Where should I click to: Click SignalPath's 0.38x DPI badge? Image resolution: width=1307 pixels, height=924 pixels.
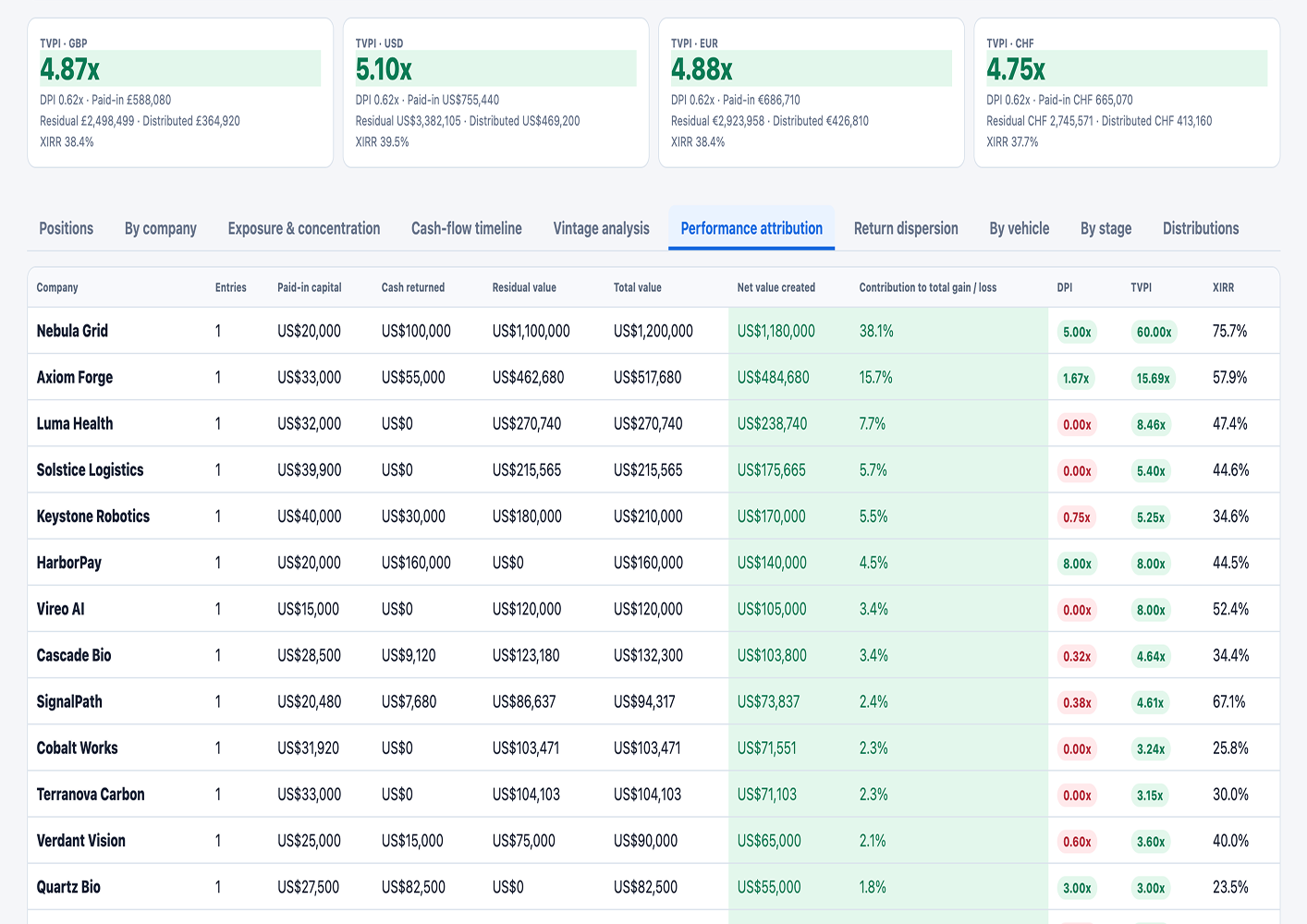[x=1077, y=701]
